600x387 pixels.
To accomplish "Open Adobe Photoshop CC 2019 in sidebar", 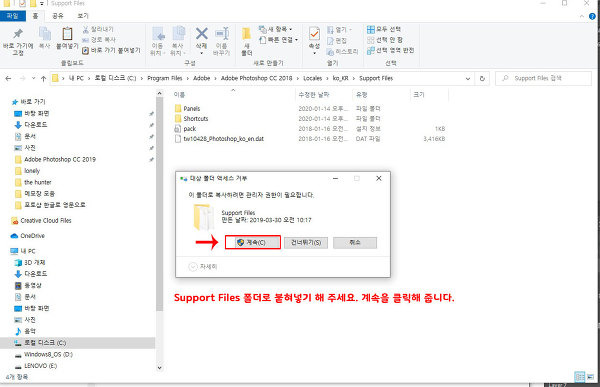I will [x=55, y=159].
